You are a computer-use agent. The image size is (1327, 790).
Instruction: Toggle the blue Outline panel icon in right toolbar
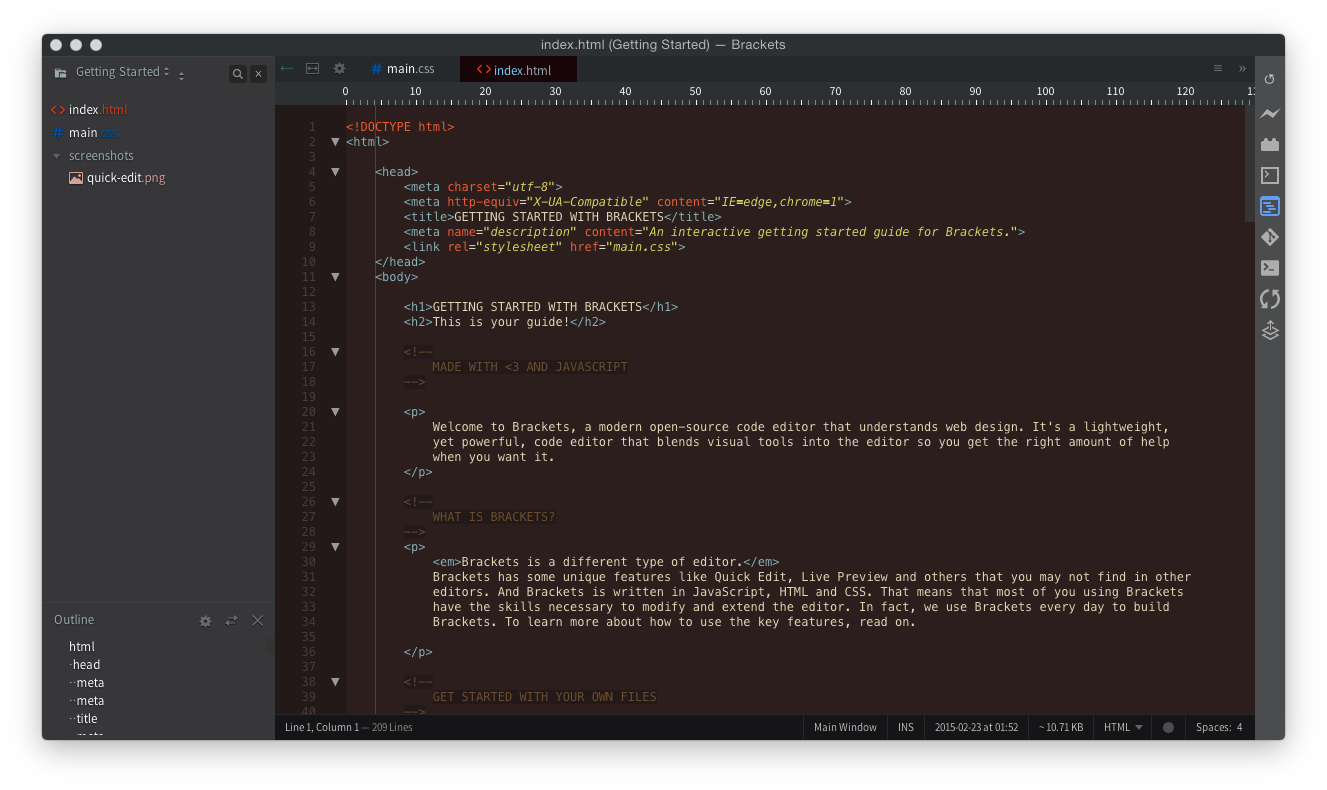point(1270,207)
